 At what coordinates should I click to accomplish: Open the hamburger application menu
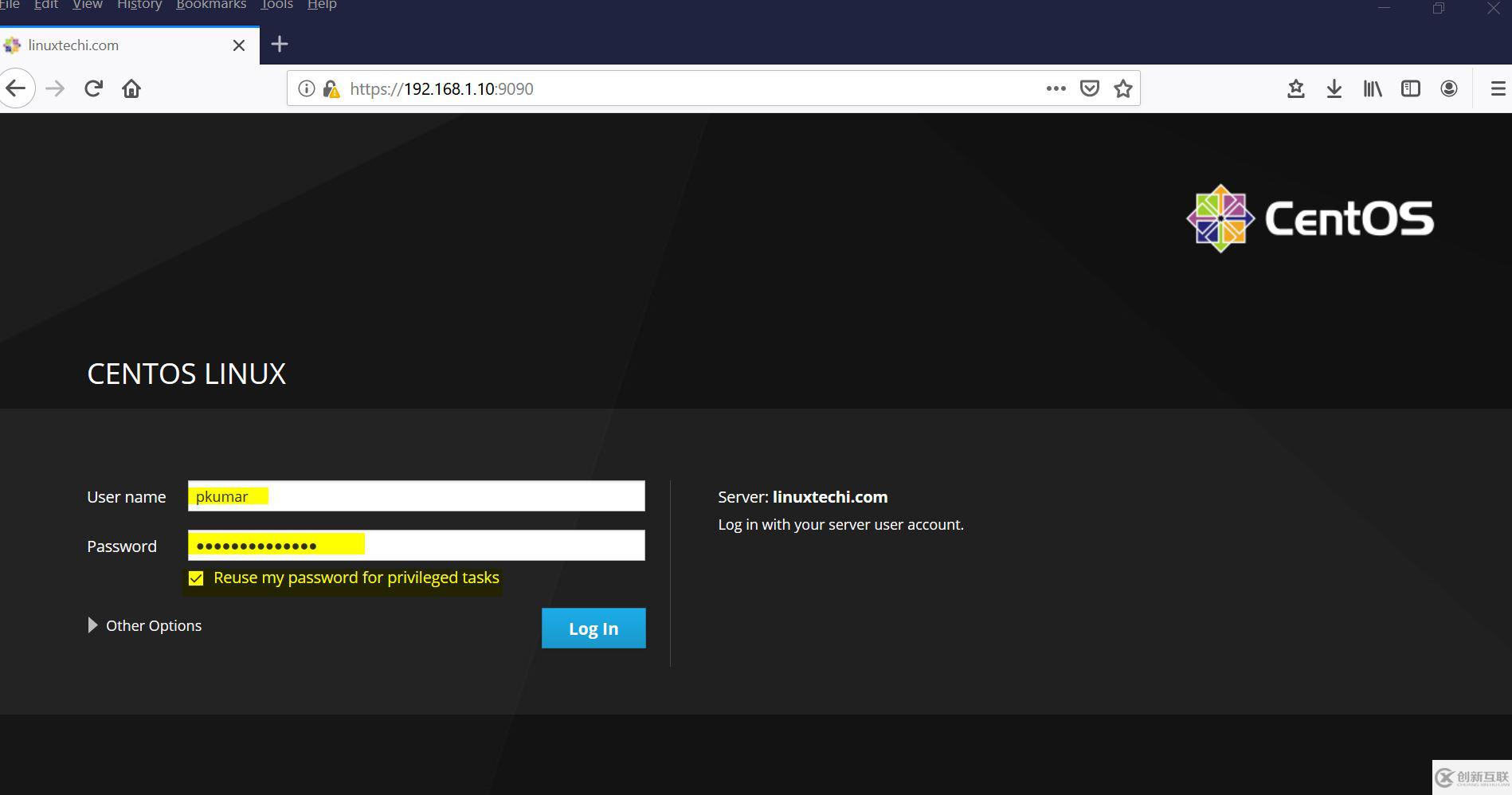coord(1498,88)
